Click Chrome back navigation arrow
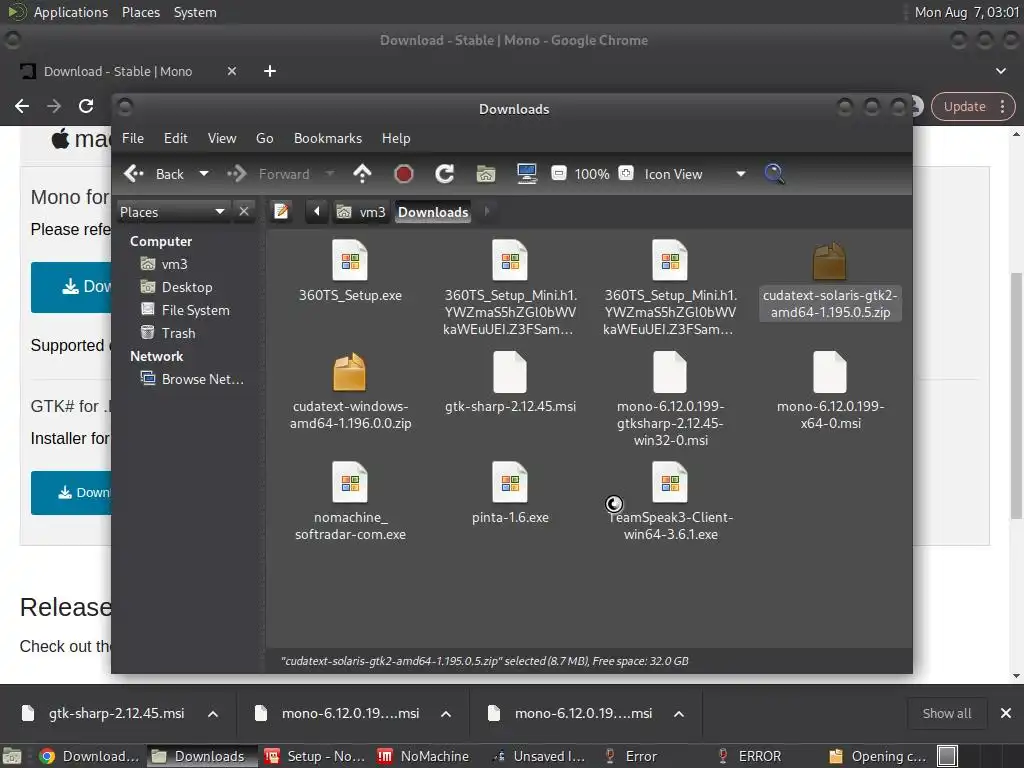The height and width of the screenshot is (768, 1024). [x=22, y=106]
